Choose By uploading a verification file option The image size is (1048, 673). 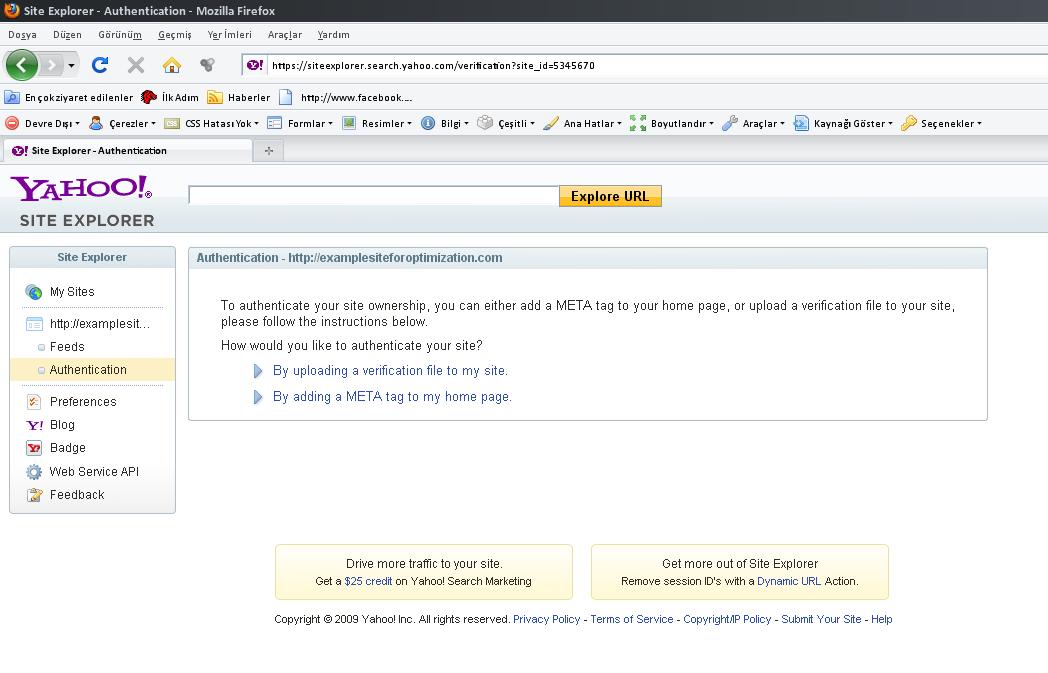390,370
